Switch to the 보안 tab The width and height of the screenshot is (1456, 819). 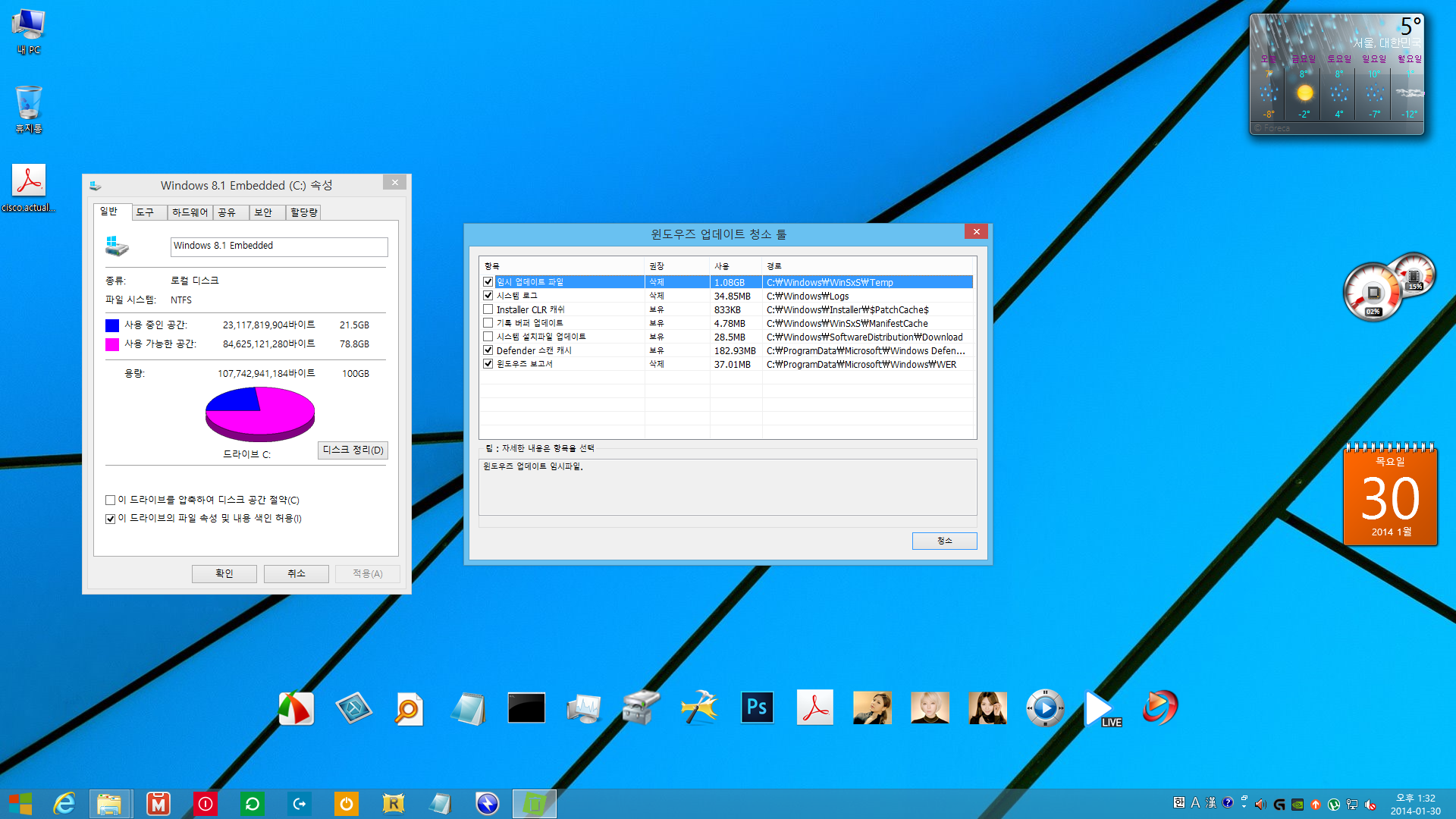pyautogui.click(x=267, y=213)
